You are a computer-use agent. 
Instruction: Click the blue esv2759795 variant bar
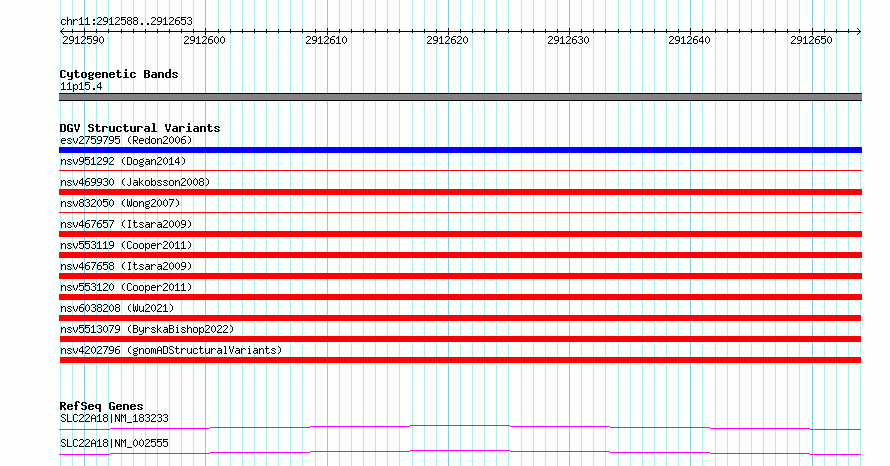click(x=460, y=150)
